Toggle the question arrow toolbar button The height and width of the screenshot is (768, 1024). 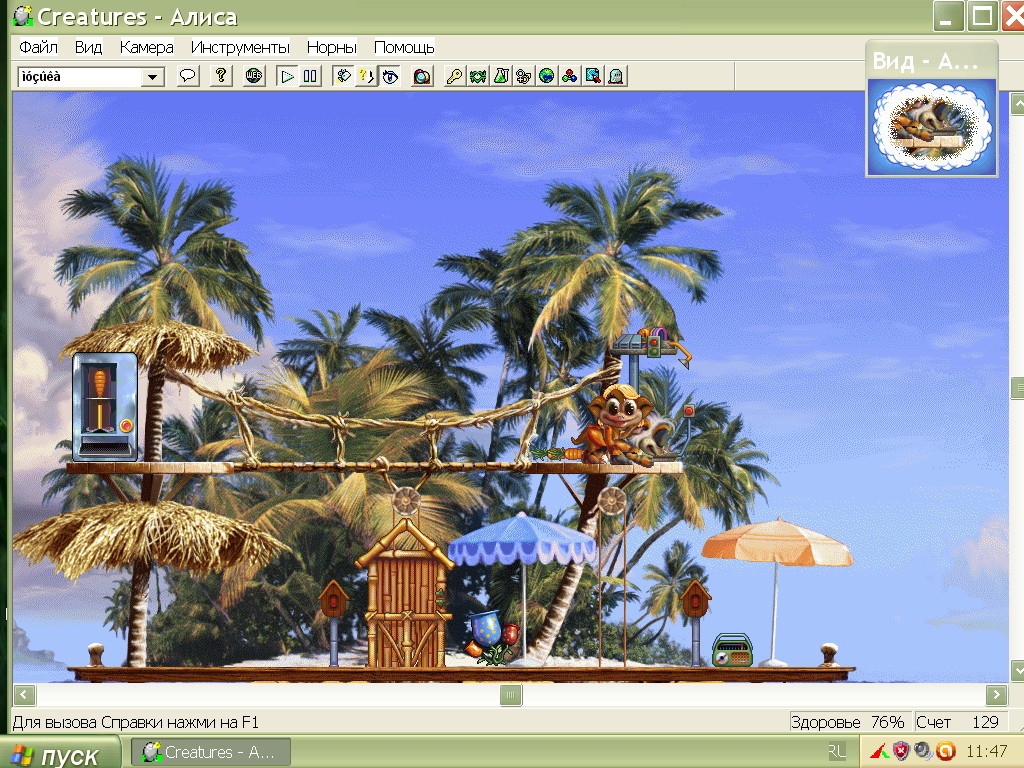click(366, 76)
